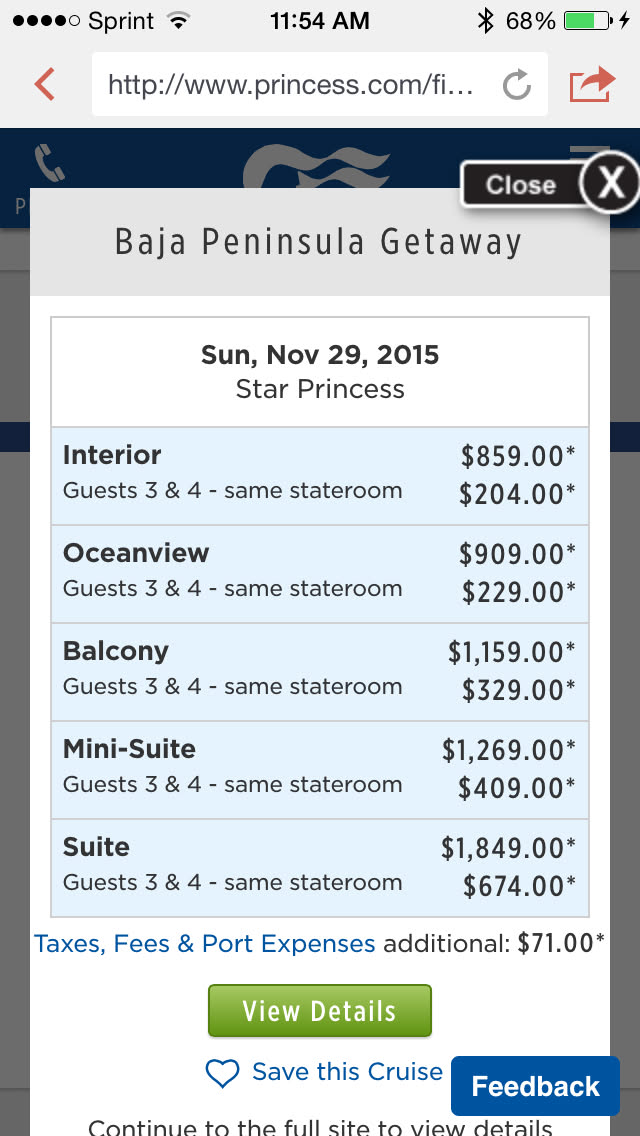Pick the Suite stateroom row

320,868
